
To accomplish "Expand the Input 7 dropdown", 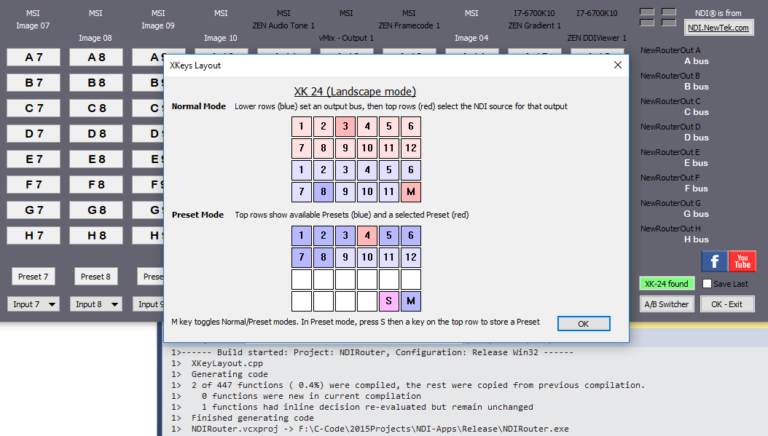I will [x=34, y=304].
